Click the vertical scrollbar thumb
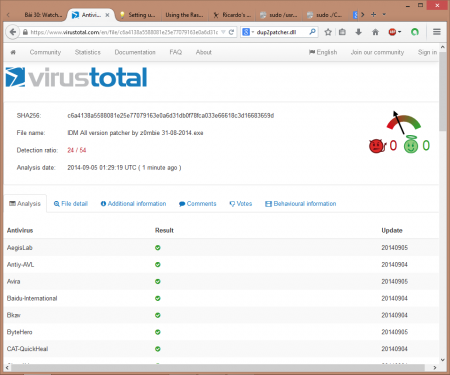 pos(443,92)
